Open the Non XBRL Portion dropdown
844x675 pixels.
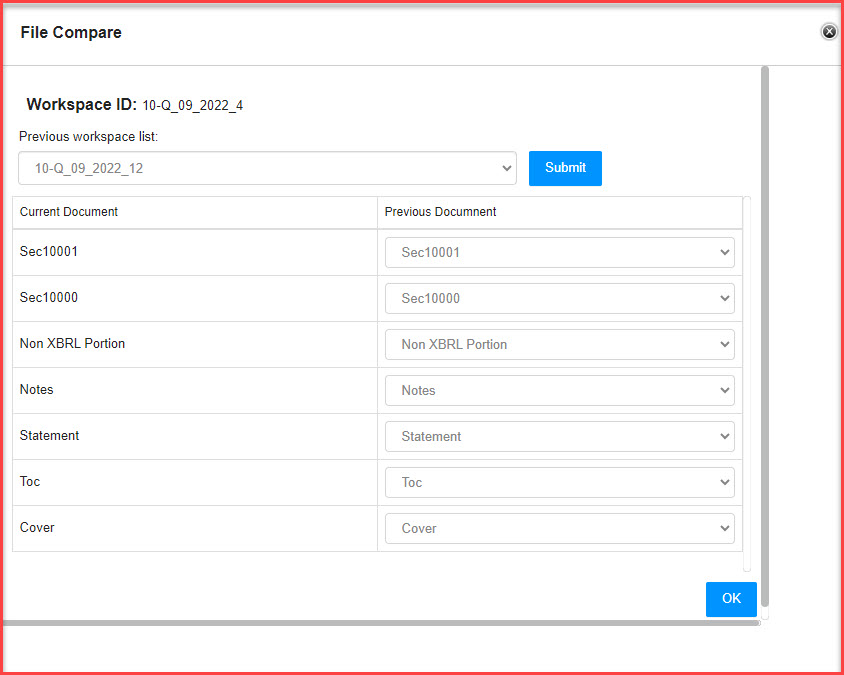click(x=560, y=344)
